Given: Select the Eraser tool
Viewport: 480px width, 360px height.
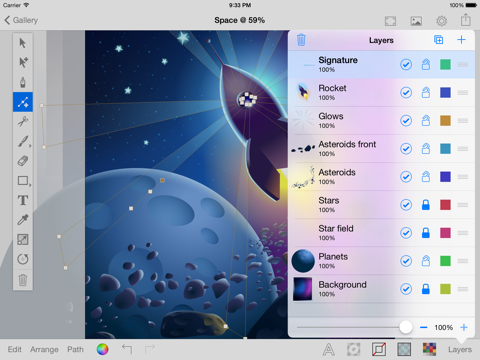Looking at the screenshot, I should [x=23, y=161].
